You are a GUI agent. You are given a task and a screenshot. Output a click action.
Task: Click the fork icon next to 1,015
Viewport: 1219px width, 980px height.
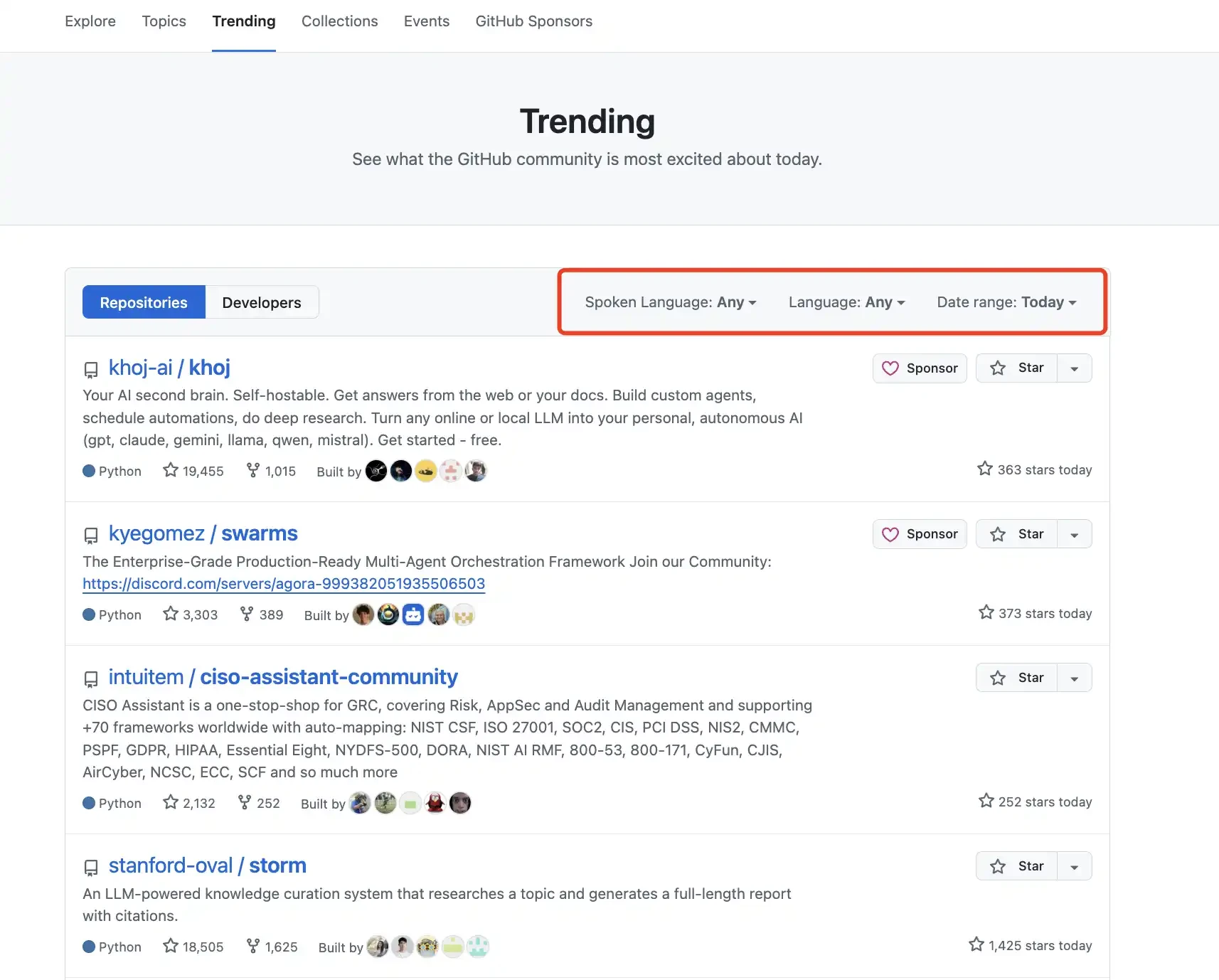tap(252, 471)
